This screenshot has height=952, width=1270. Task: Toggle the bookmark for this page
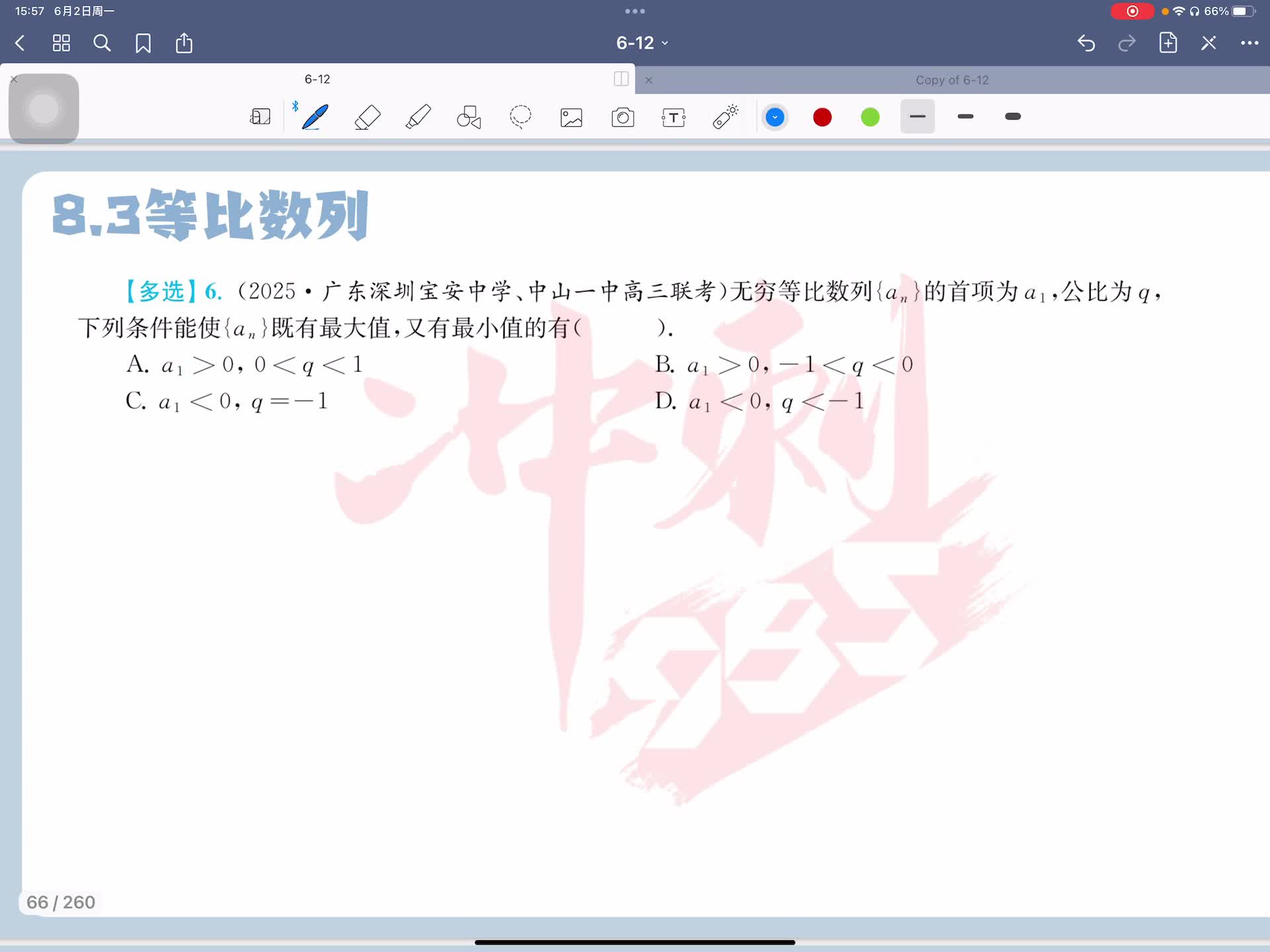(x=143, y=44)
